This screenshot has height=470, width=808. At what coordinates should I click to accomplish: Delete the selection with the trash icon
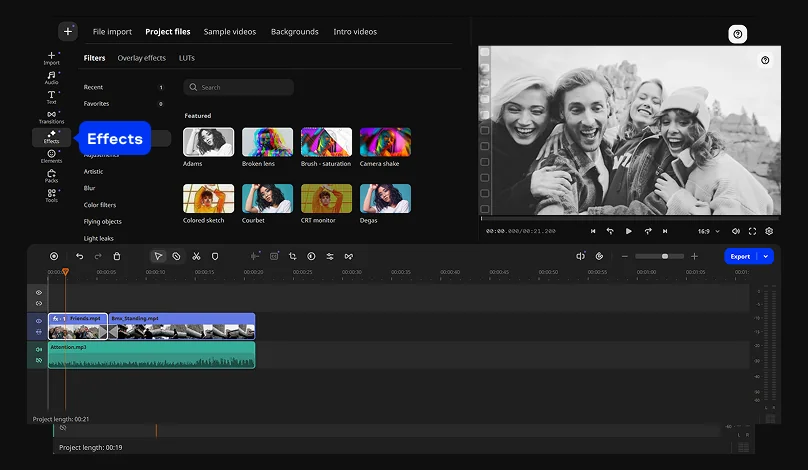pos(117,256)
